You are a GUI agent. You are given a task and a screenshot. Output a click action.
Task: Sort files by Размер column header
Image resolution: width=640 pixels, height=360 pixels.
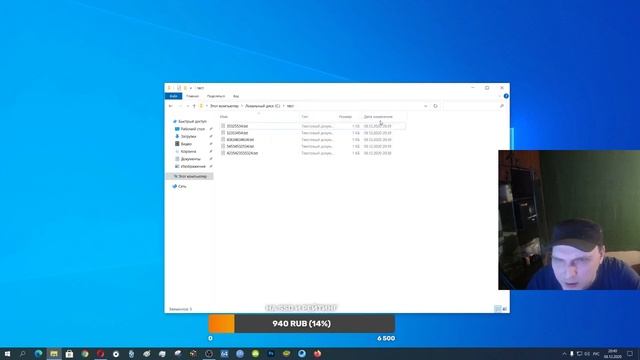pos(349,117)
